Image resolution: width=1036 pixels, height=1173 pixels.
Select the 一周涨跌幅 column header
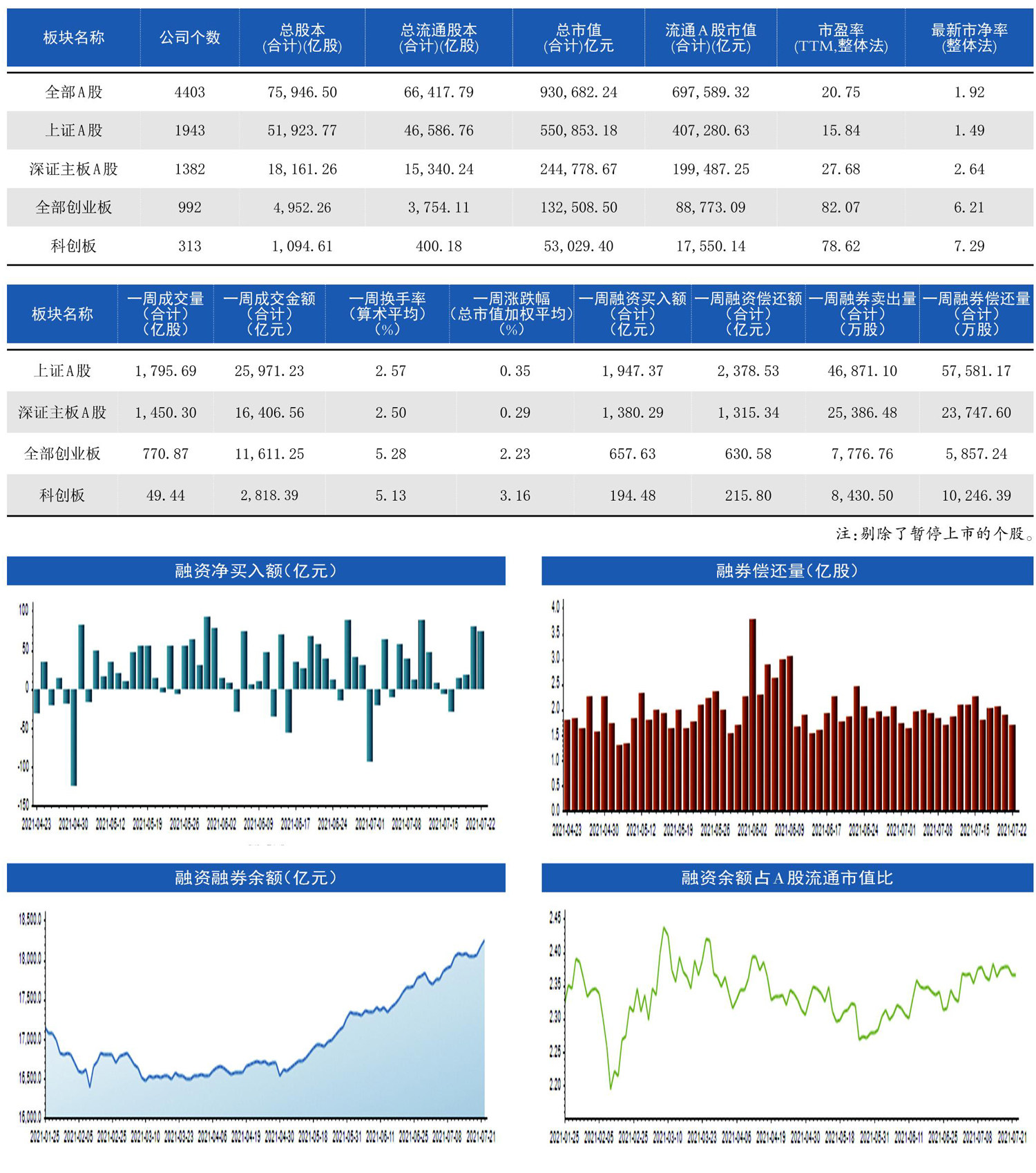tap(511, 314)
